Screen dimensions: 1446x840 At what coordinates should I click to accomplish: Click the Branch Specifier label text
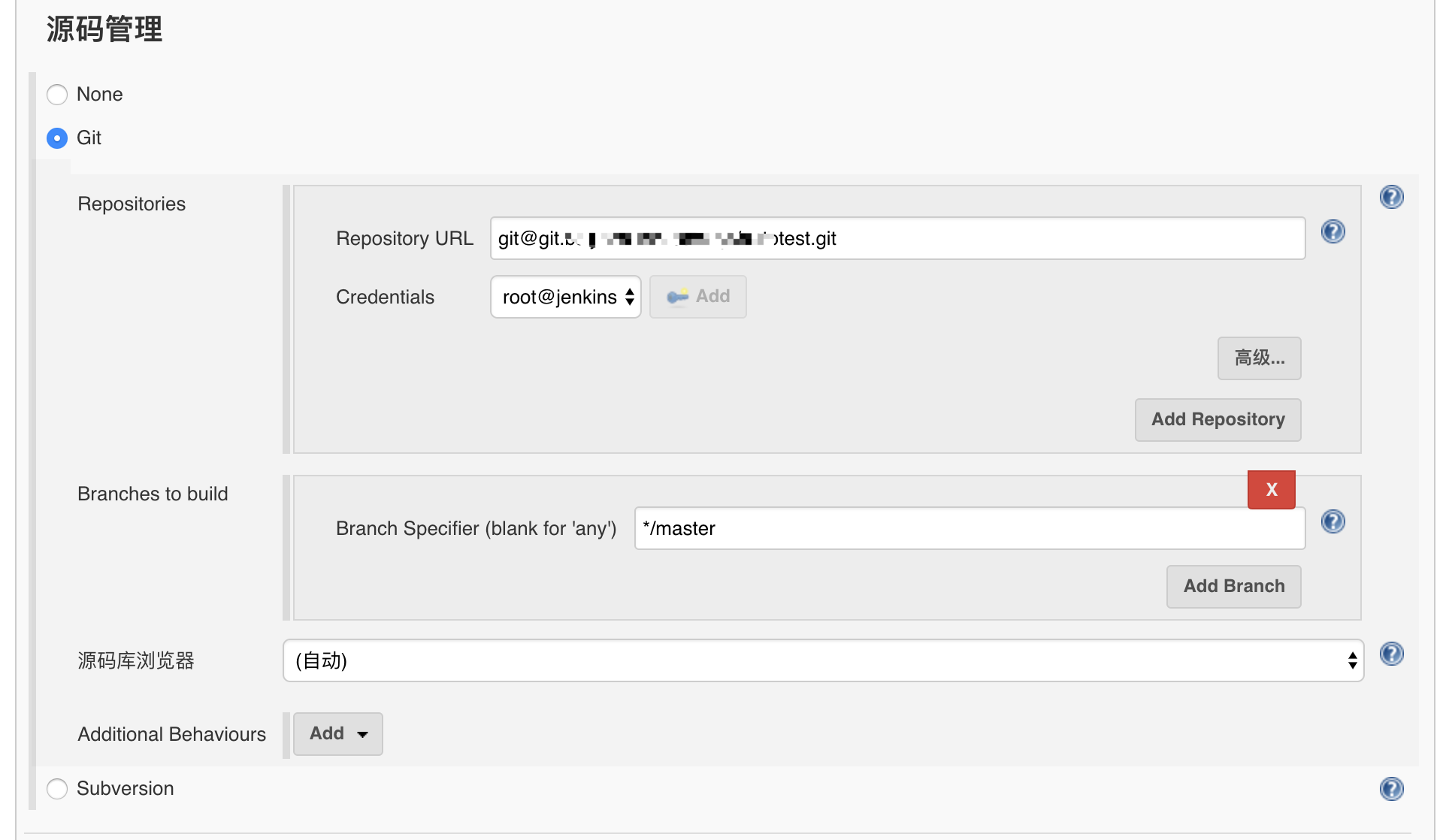pyautogui.click(x=476, y=528)
